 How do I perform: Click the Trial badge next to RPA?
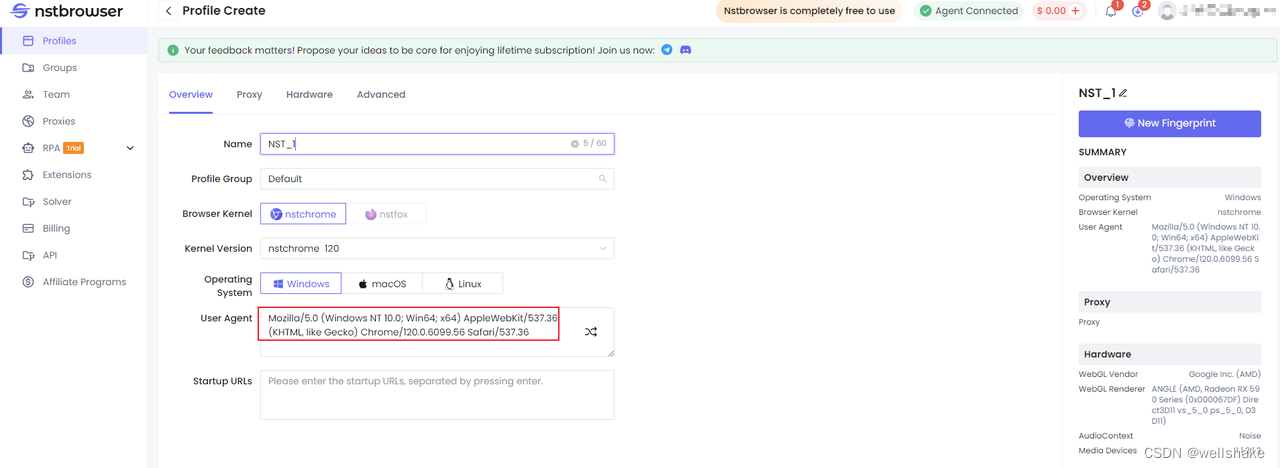73,148
